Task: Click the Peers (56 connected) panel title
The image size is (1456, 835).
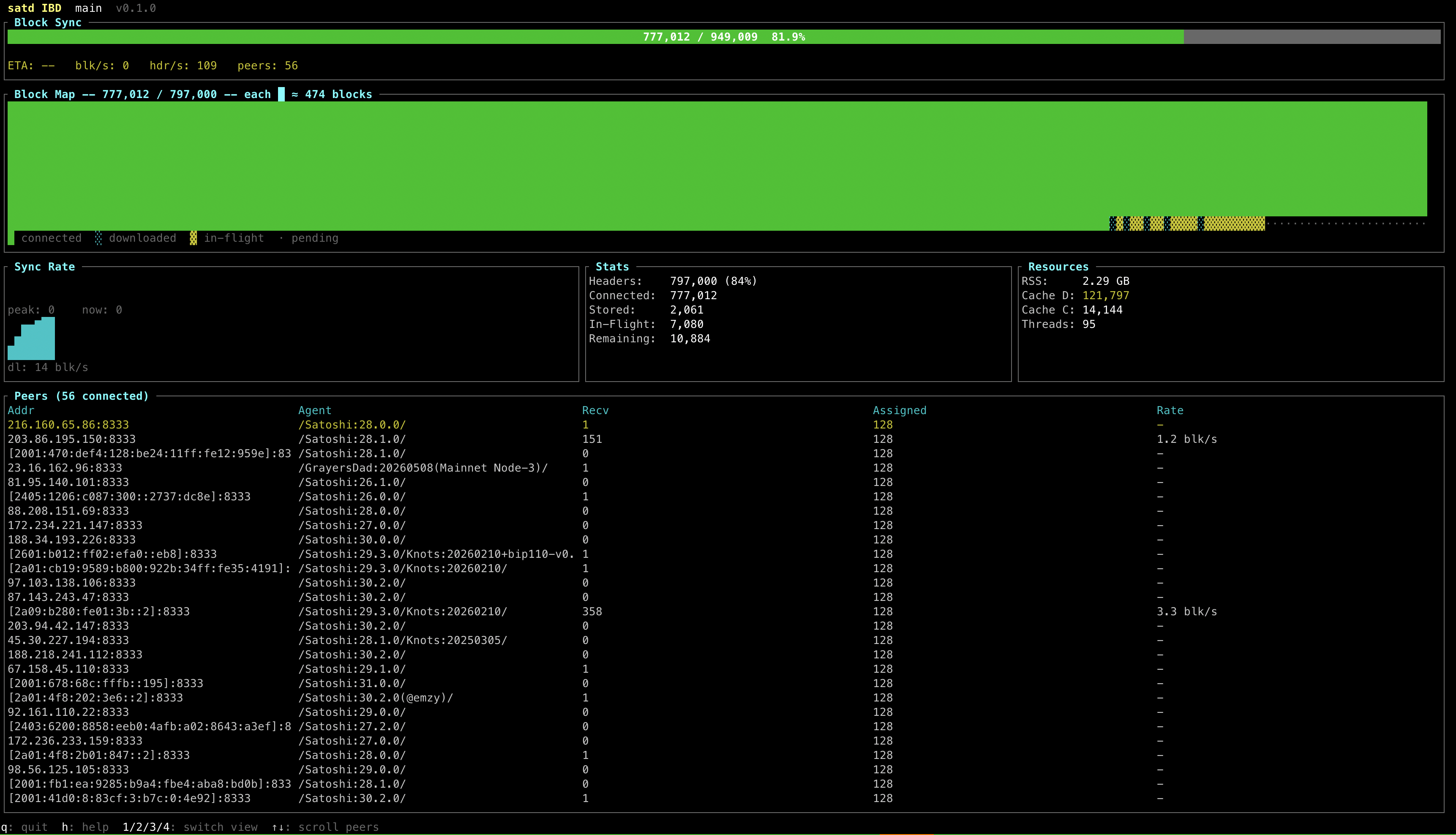Action: click(82, 396)
